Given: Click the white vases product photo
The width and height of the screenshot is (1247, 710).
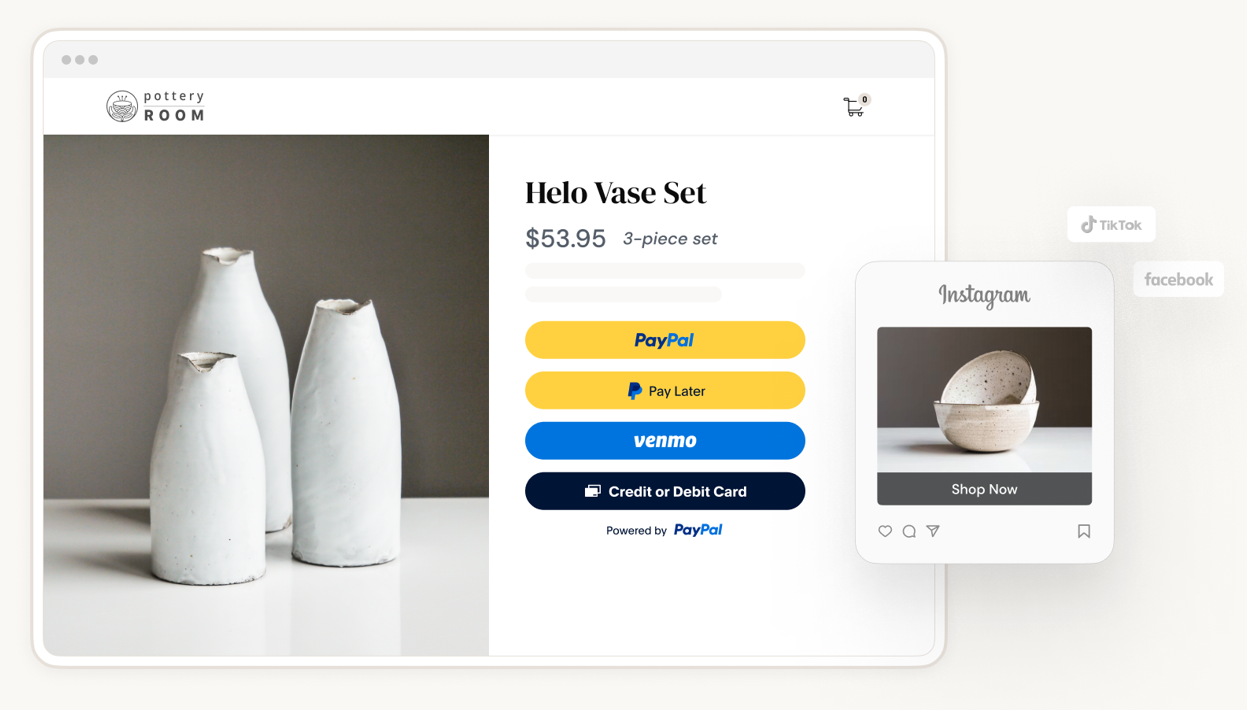Looking at the screenshot, I should click(266, 395).
